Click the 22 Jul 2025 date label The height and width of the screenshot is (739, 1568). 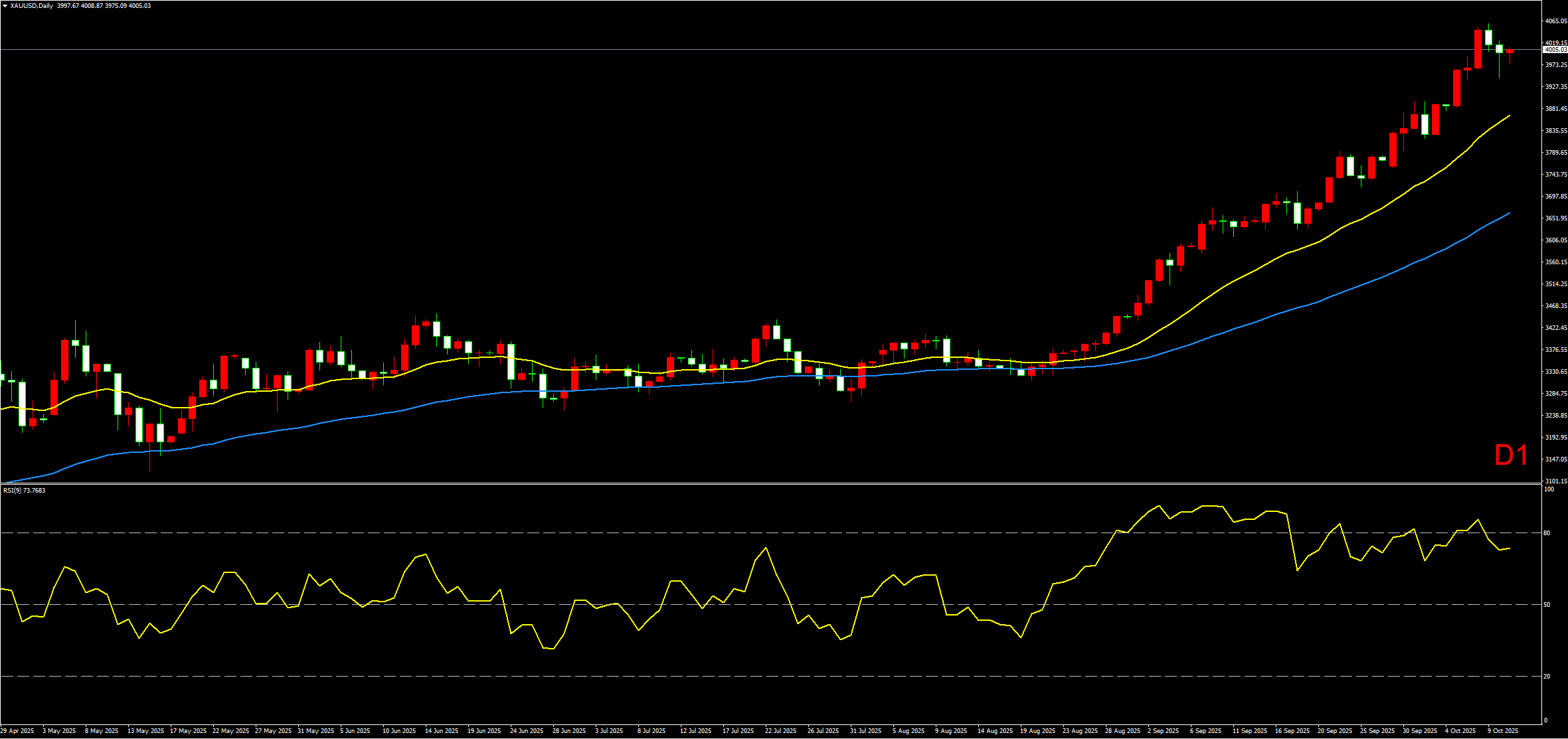[780, 731]
